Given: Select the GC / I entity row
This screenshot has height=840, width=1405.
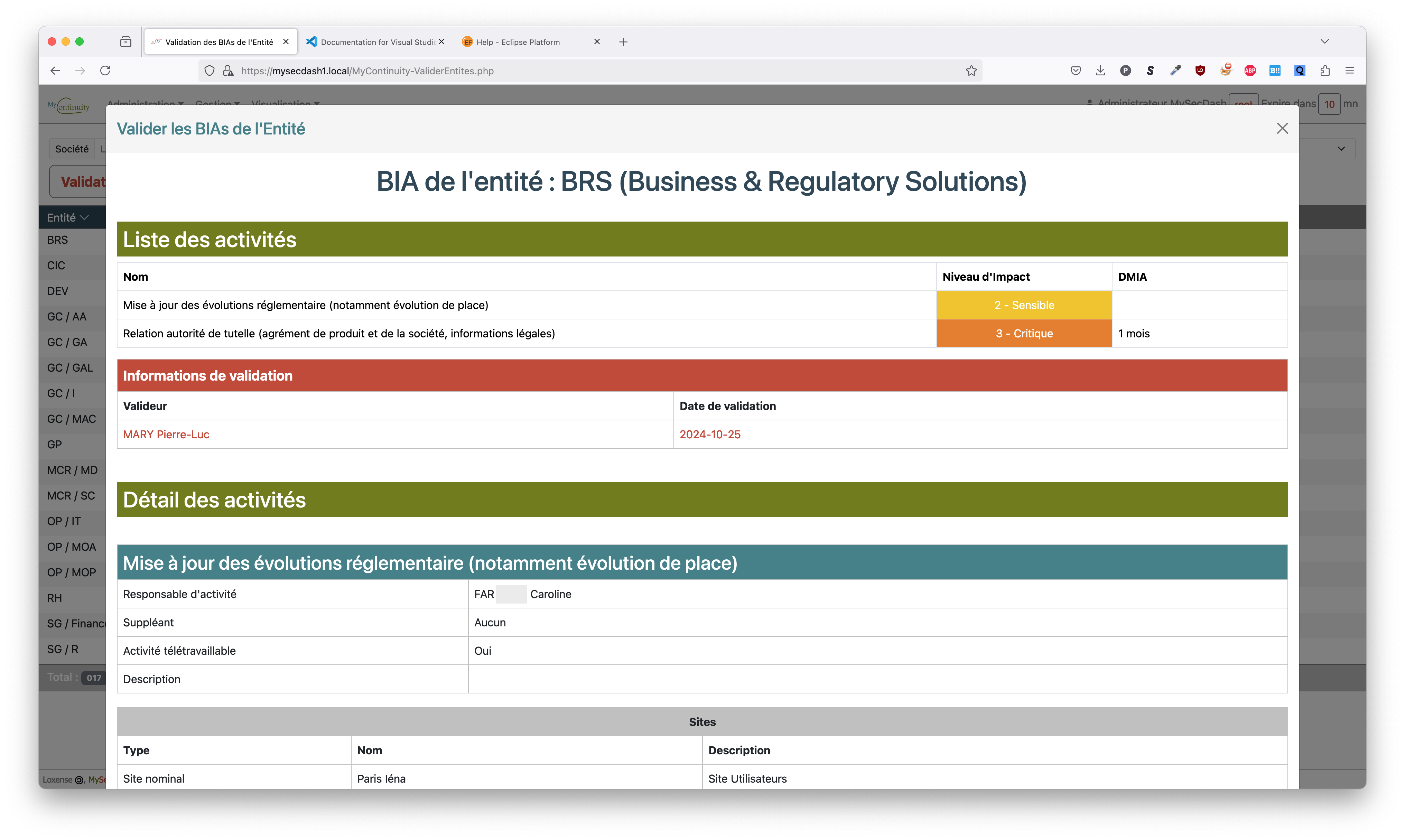Looking at the screenshot, I should pos(73,393).
